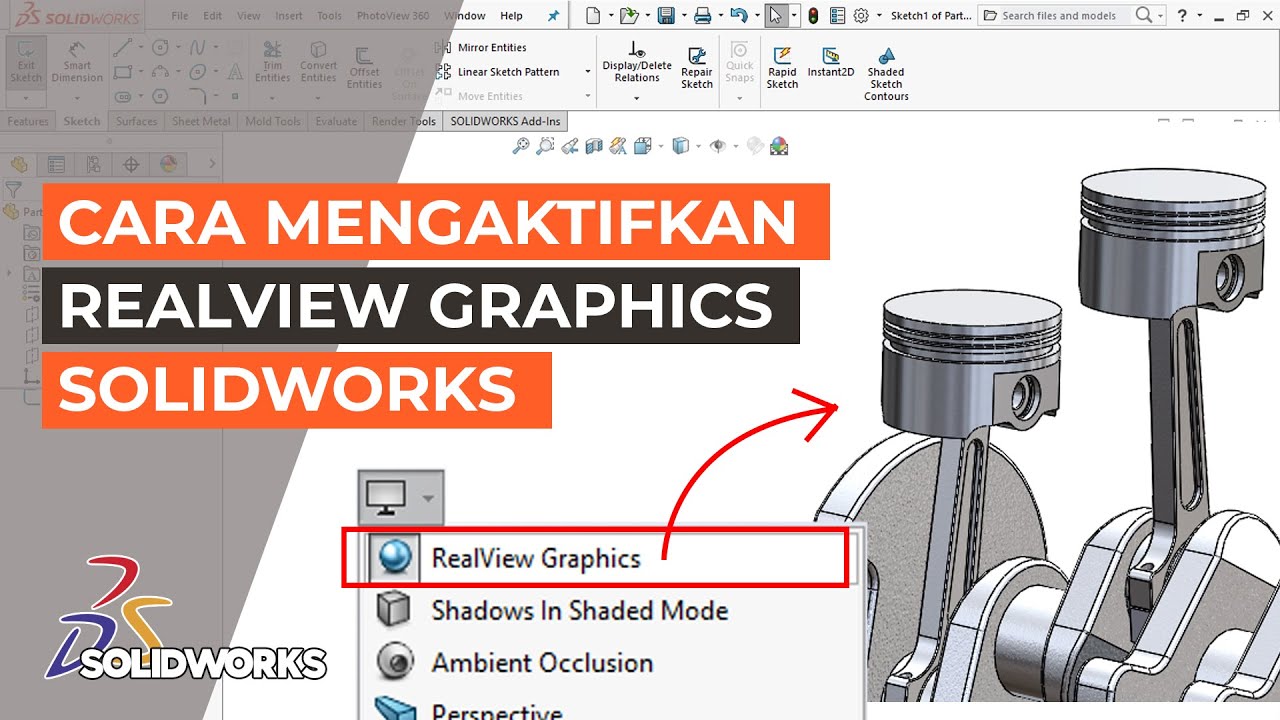
Task: Switch to the Sheet Metal tab
Action: coord(201,121)
